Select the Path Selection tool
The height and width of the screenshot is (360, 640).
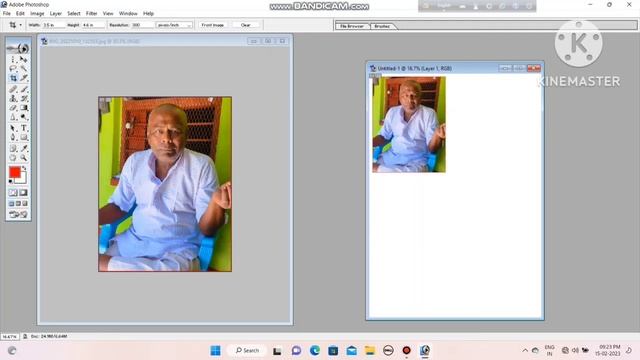tap(13, 128)
